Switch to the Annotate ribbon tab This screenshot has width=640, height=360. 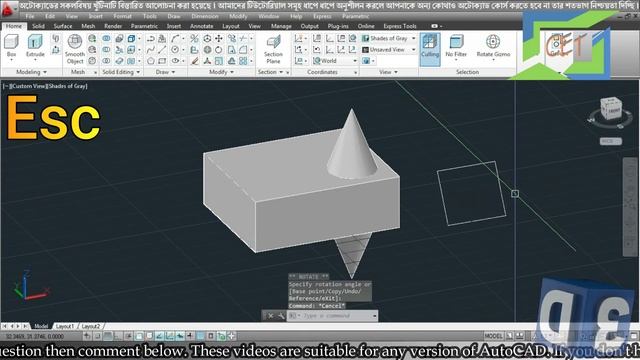(x=202, y=26)
